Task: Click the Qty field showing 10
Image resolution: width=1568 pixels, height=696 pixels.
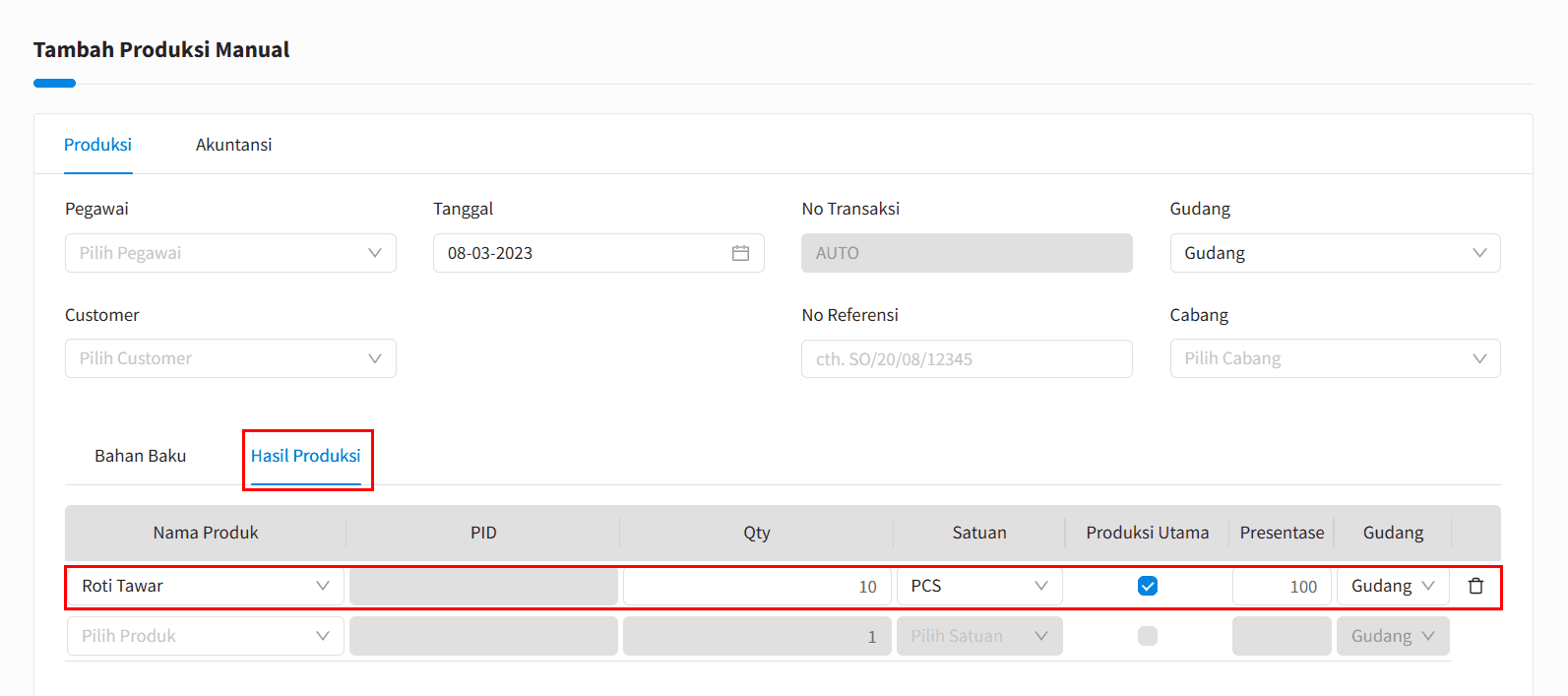Action: 756,586
